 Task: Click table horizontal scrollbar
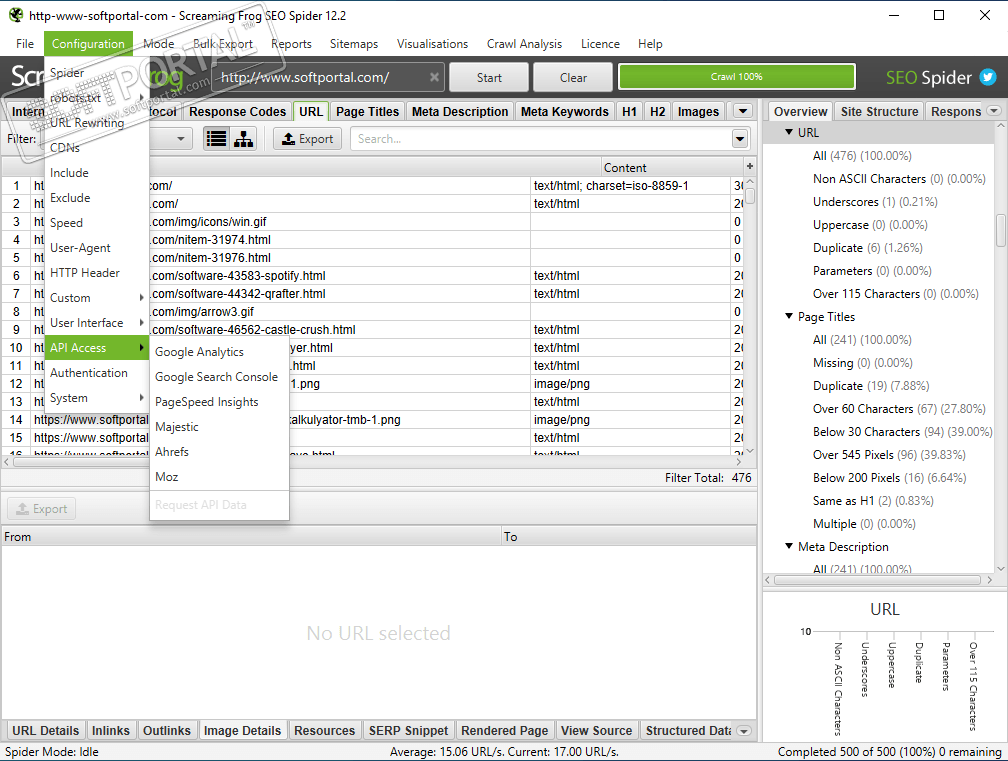tap(374, 461)
